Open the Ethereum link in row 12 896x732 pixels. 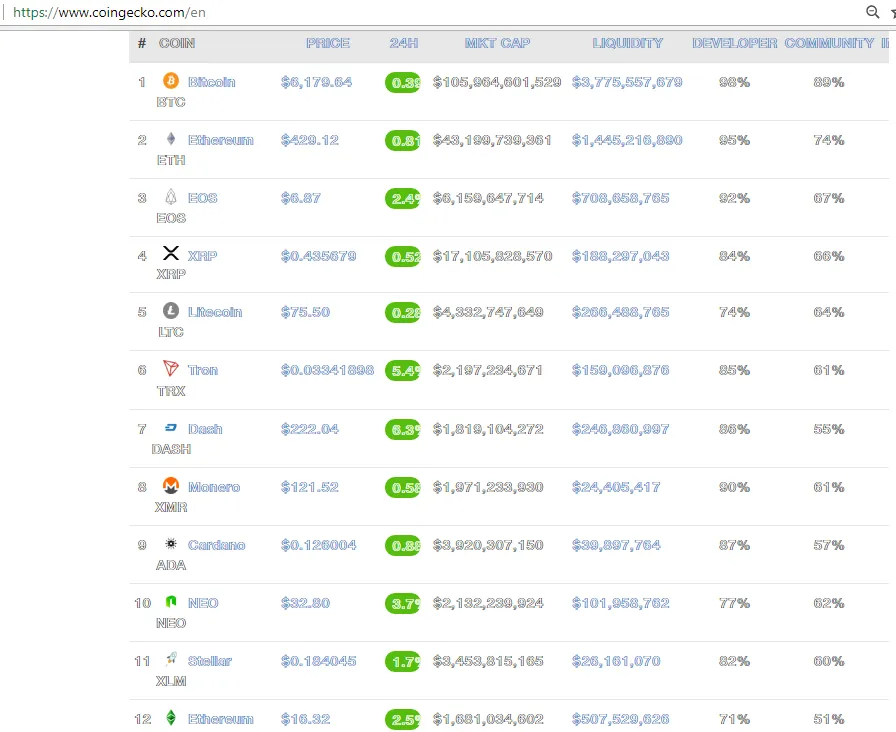pyautogui.click(x=221, y=719)
